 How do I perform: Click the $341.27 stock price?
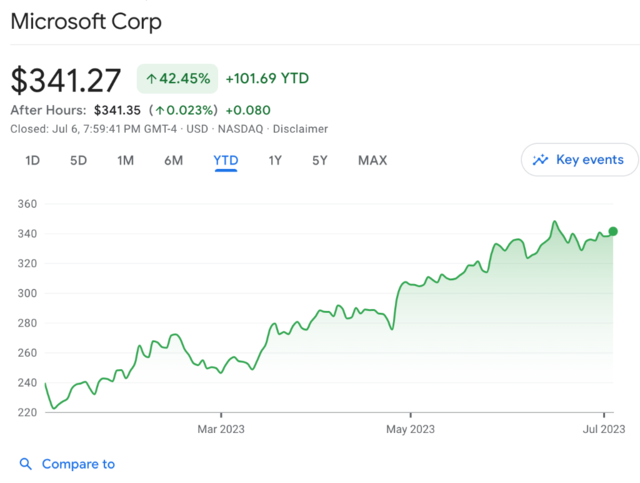tap(66, 80)
